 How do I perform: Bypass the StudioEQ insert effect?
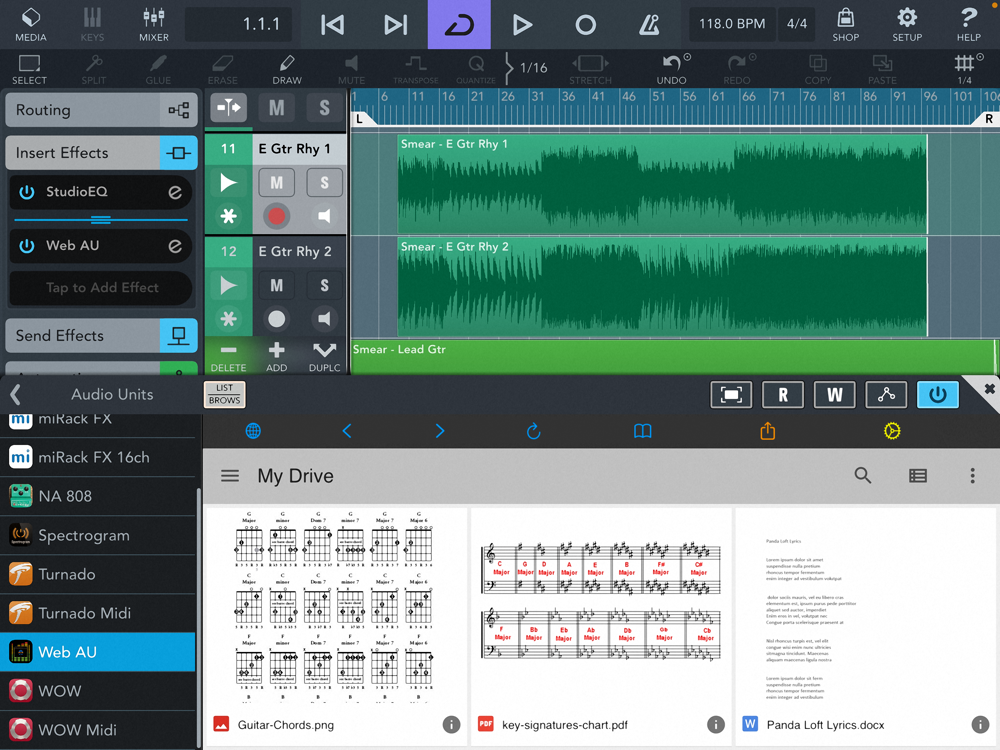point(27,192)
